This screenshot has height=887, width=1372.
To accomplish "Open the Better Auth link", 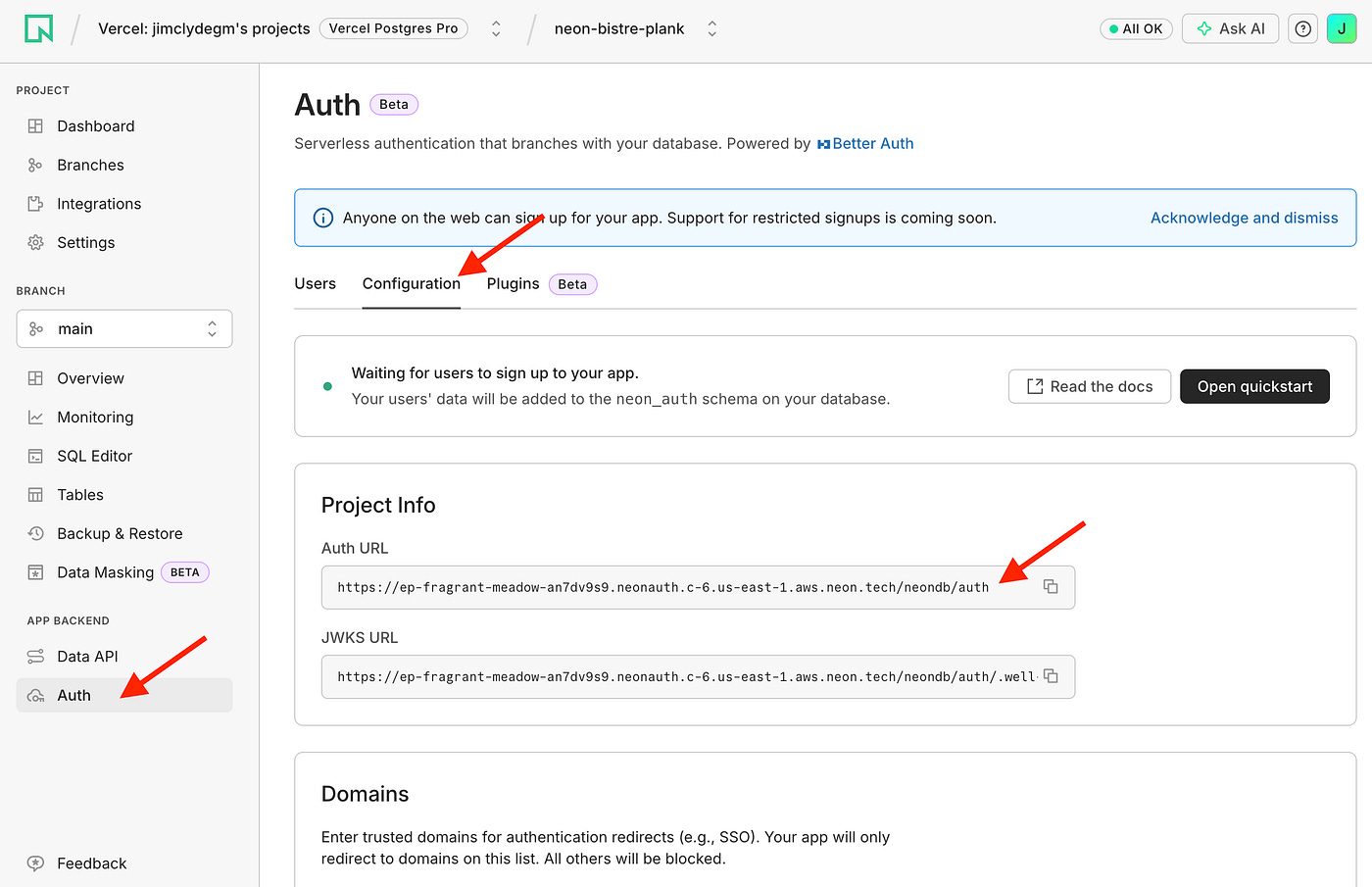I will coord(872,143).
